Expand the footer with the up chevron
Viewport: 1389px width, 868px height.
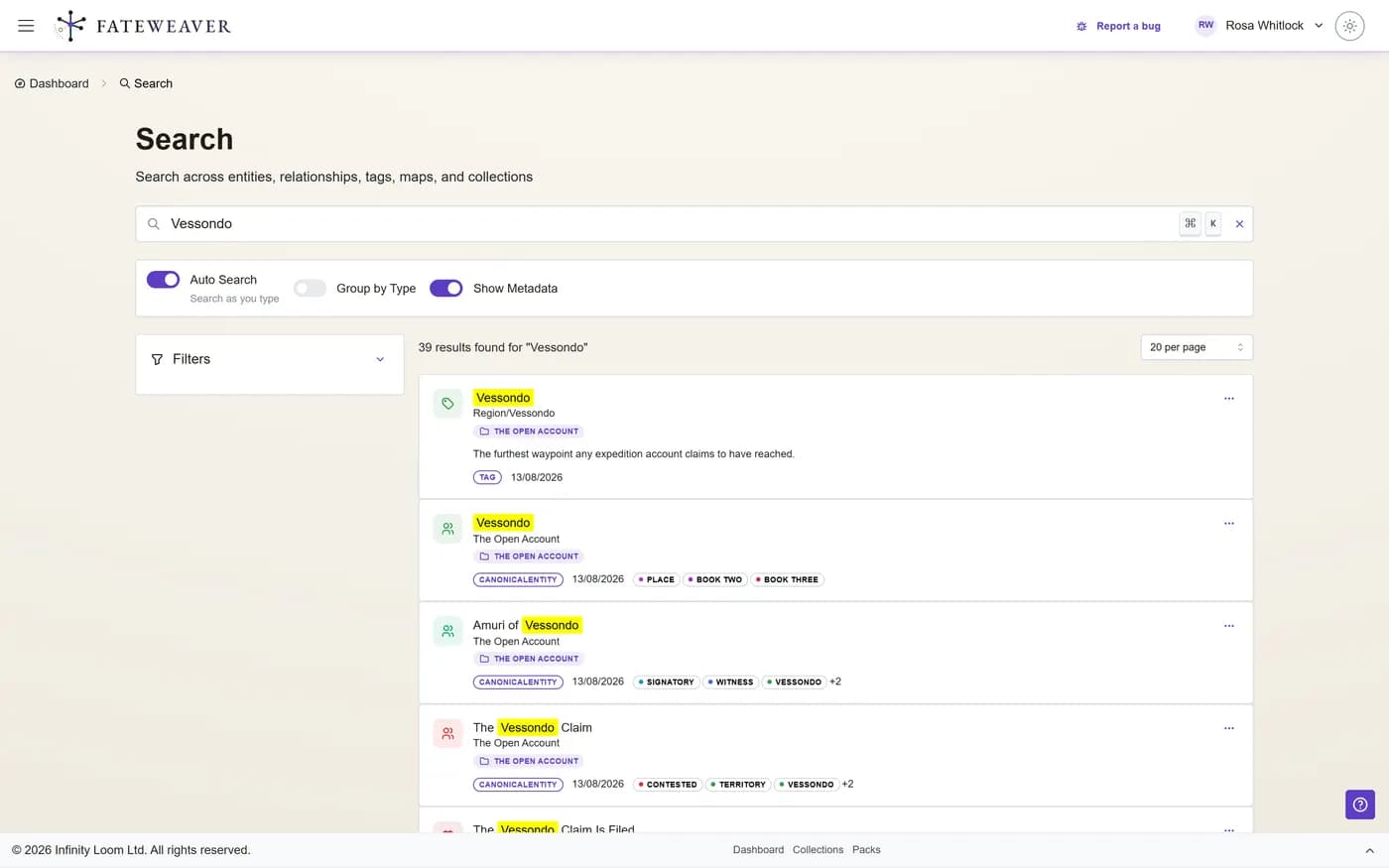pyautogui.click(x=1369, y=851)
